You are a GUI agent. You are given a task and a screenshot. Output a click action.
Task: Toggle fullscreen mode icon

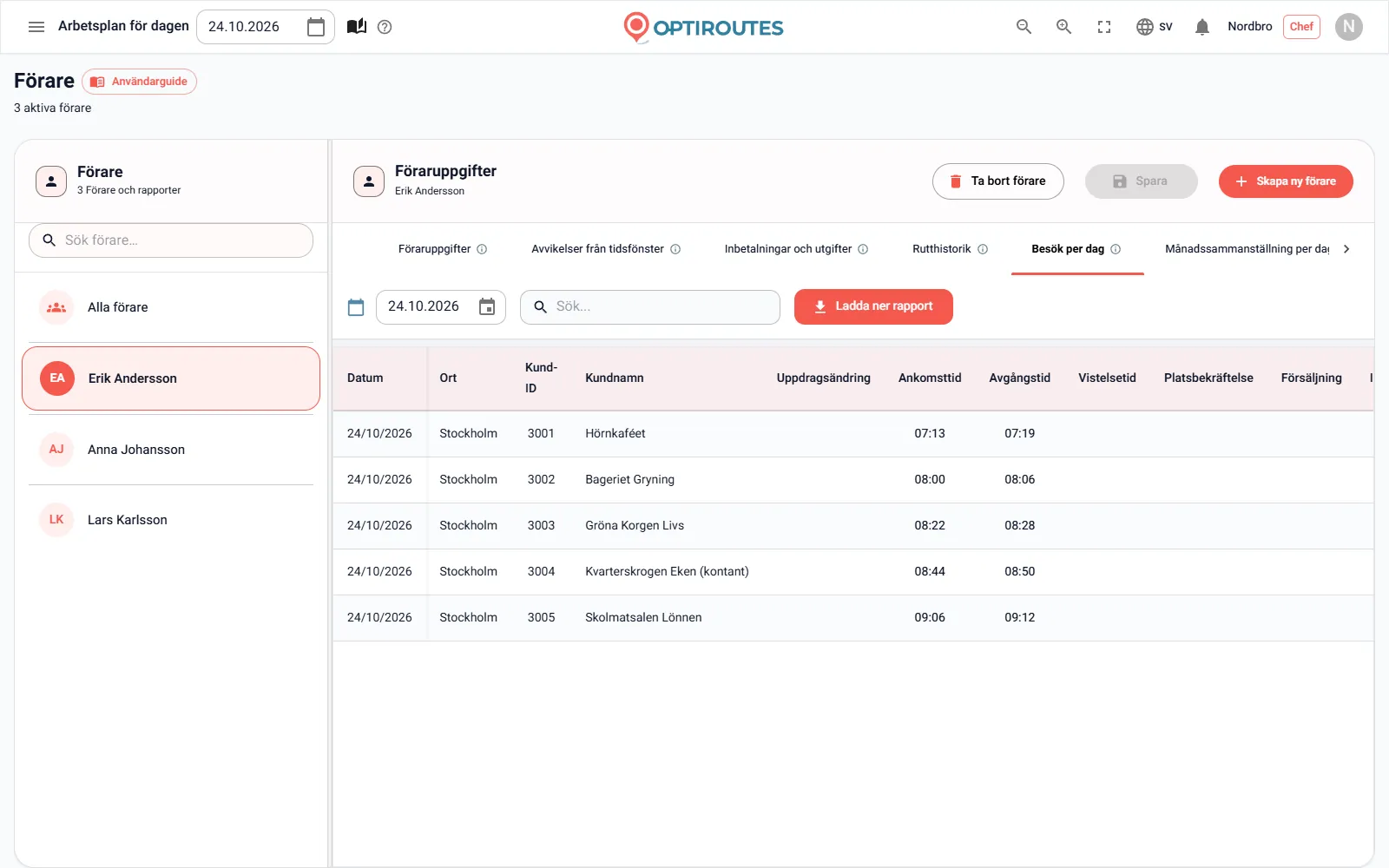click(1104, 27)
